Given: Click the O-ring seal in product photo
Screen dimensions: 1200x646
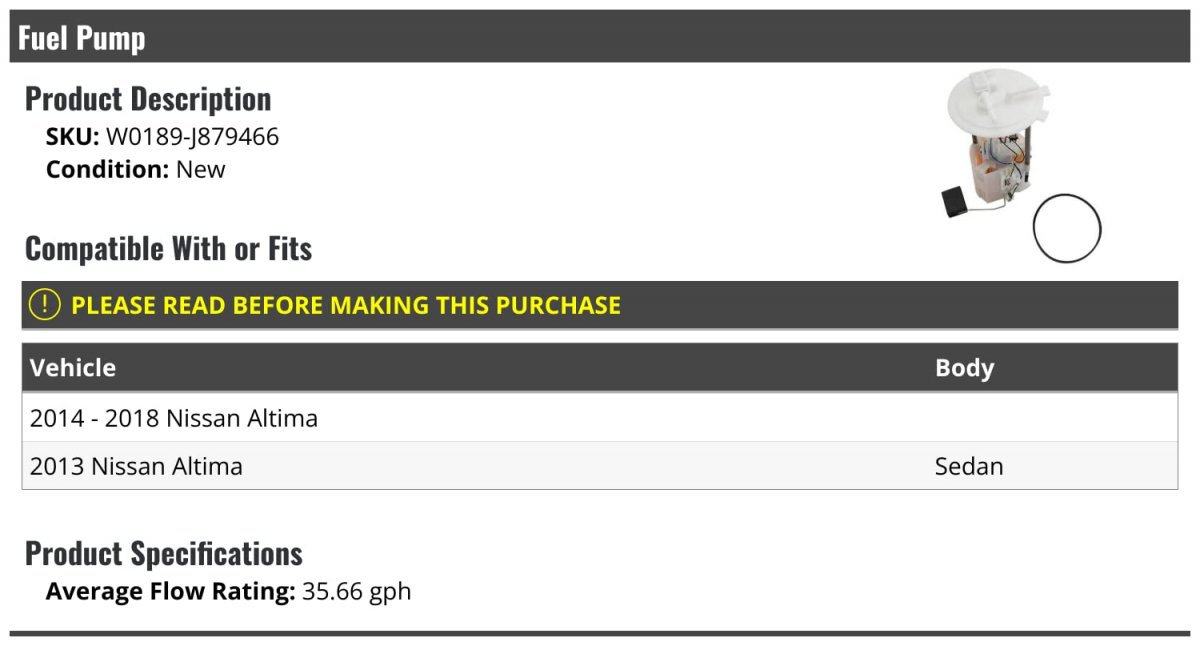Looking at the screenshot, I should [x=1066, y=228].
